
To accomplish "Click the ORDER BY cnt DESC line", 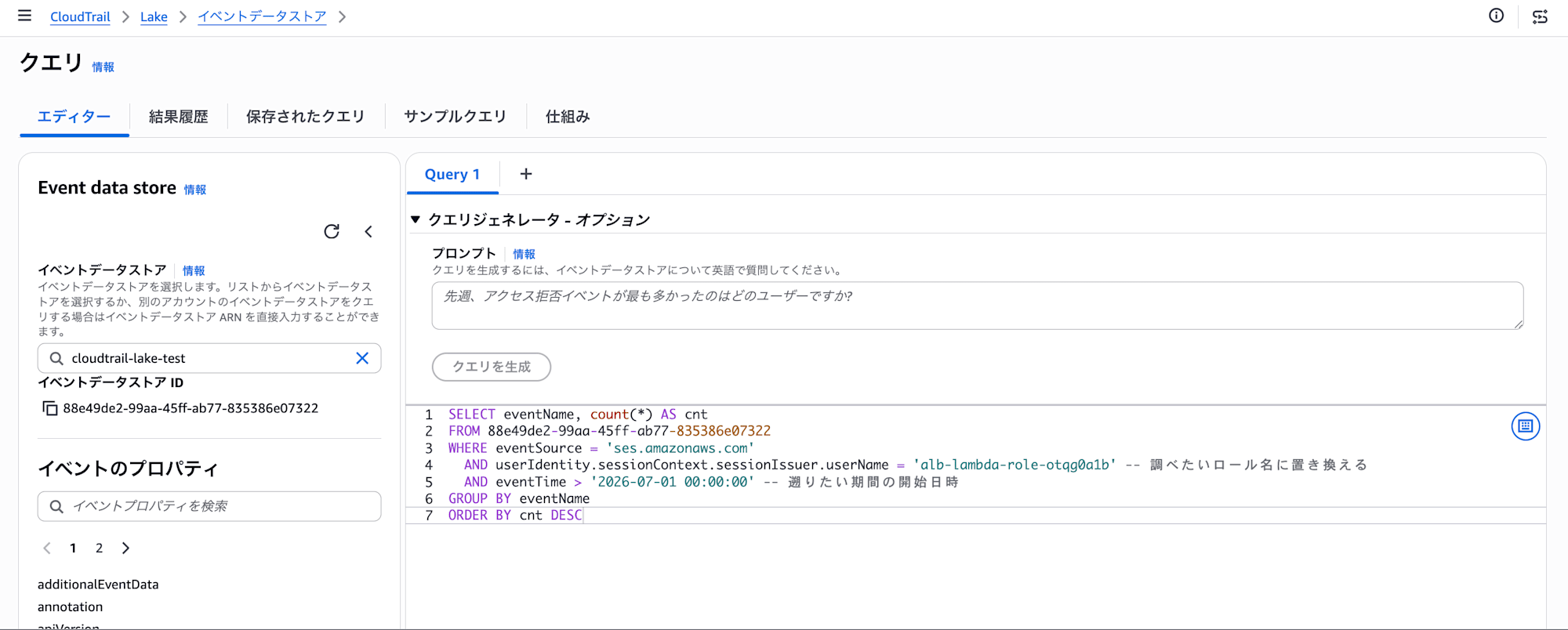I will tap(515, 515).
